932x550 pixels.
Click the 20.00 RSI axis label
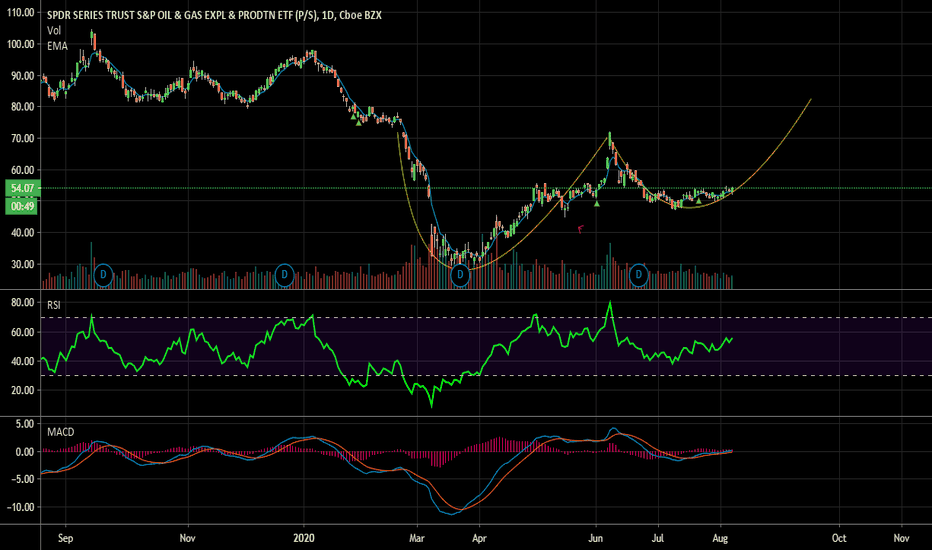click(23, 391)
